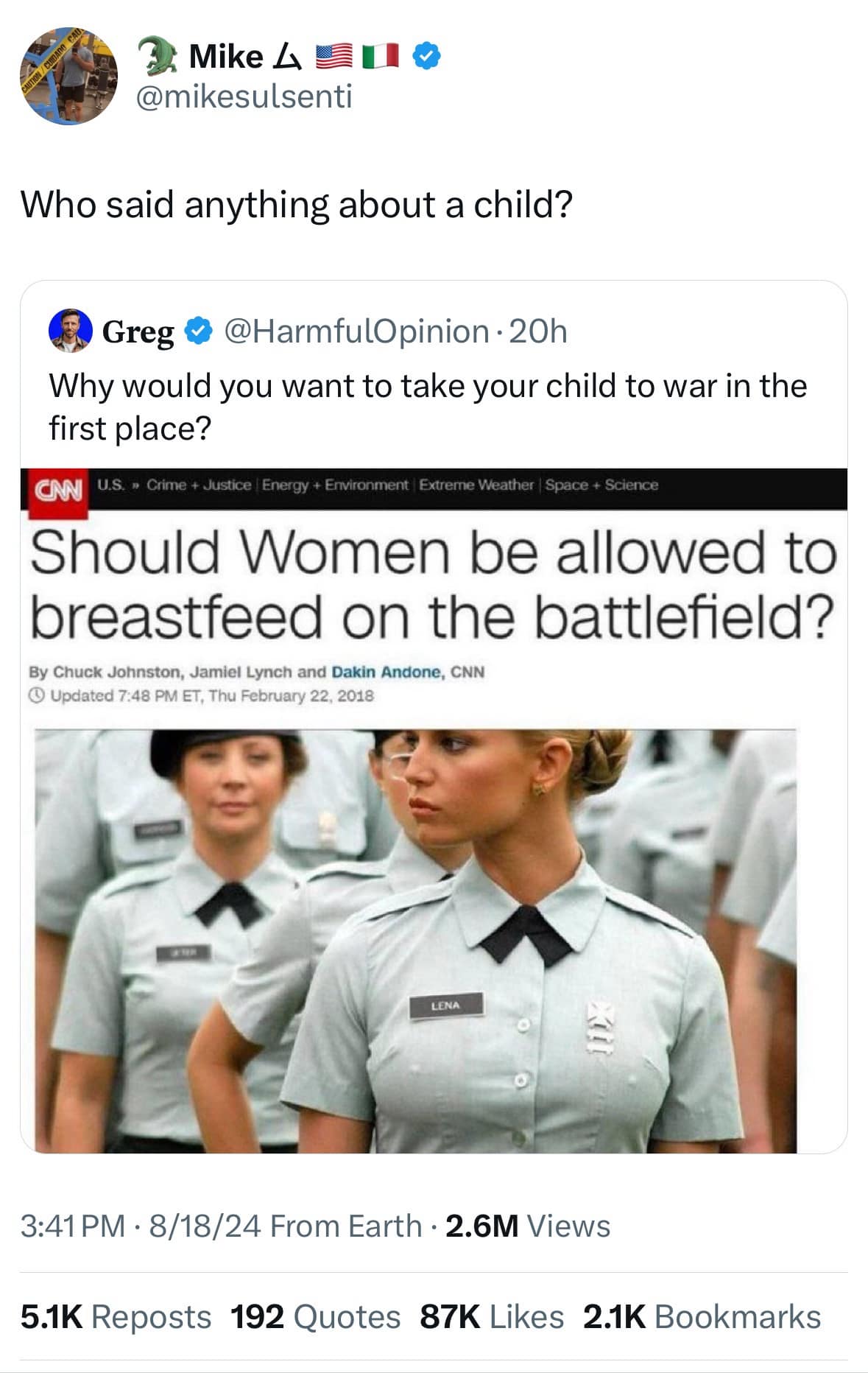Open the @HarmfulOpinion handle
Image resolution: width=868 pixels, height=1373 pixels.
[356, 331]
